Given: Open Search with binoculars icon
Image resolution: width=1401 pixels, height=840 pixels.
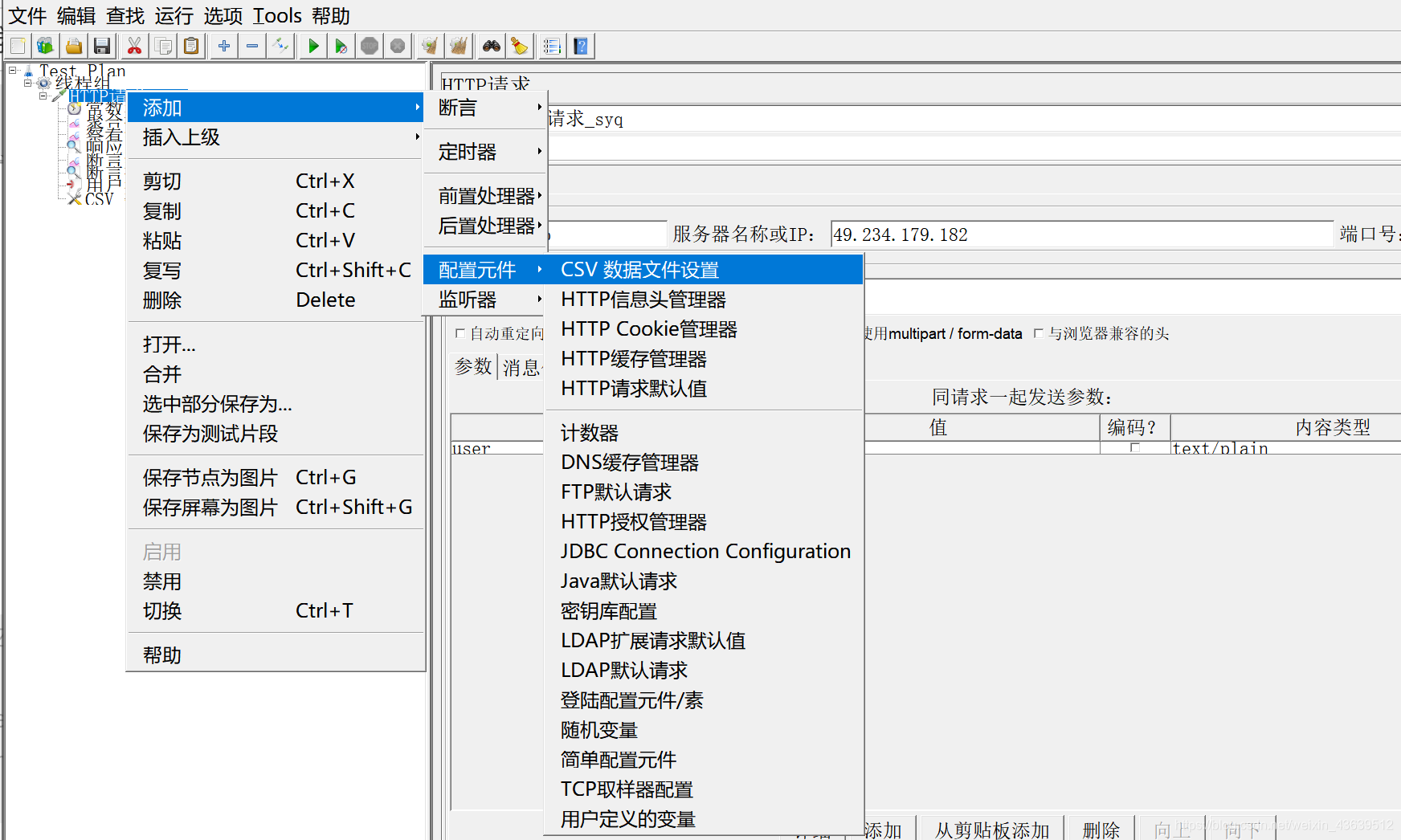Looking at the screenshot, I should [x=492, y=47].
